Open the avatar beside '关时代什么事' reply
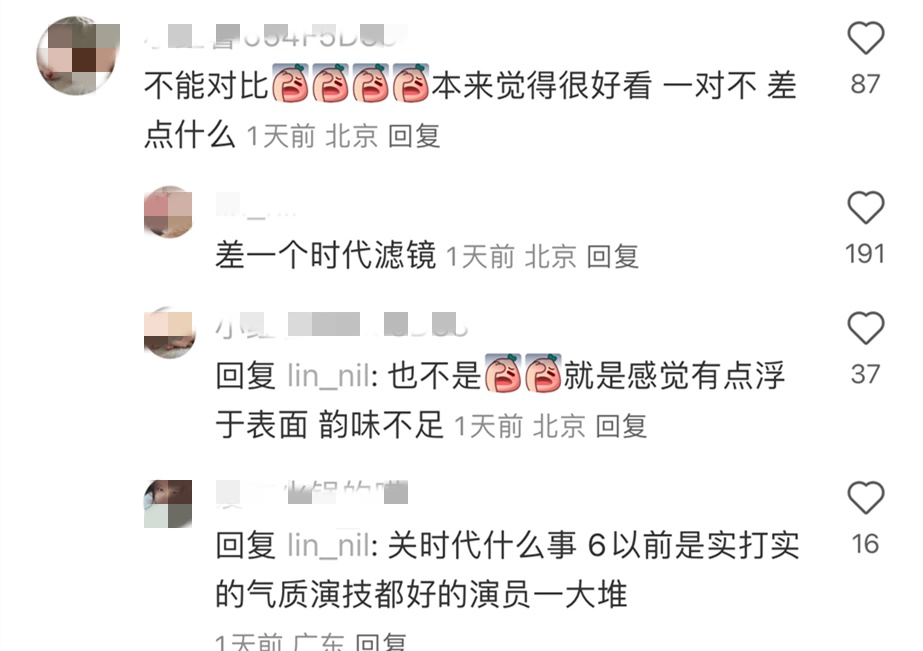Viewport: 923px width, 651px height. 168,503
